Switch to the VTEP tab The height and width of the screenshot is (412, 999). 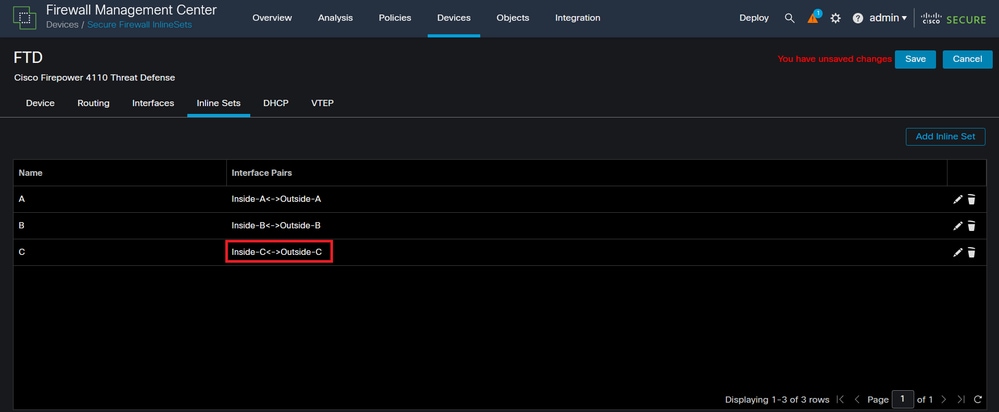click(322, 103)
